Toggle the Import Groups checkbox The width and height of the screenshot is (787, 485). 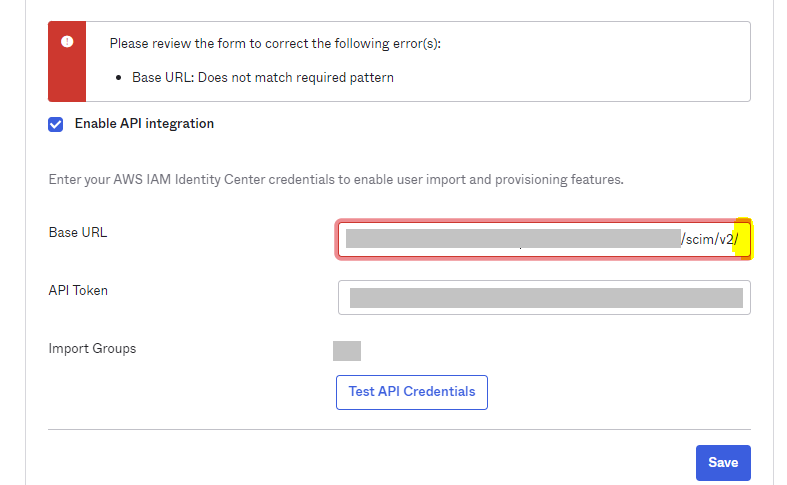(x=346, y=350)
